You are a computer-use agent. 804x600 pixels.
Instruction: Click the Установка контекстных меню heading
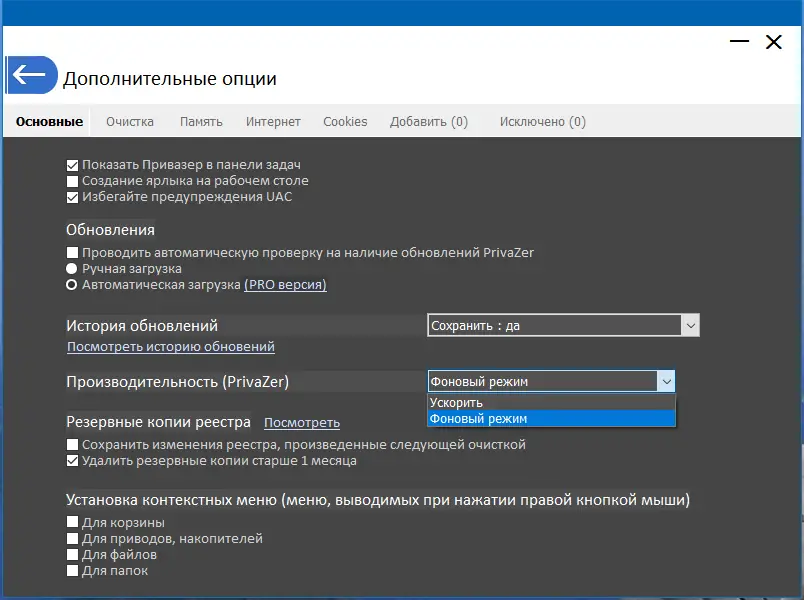(378, 500)
